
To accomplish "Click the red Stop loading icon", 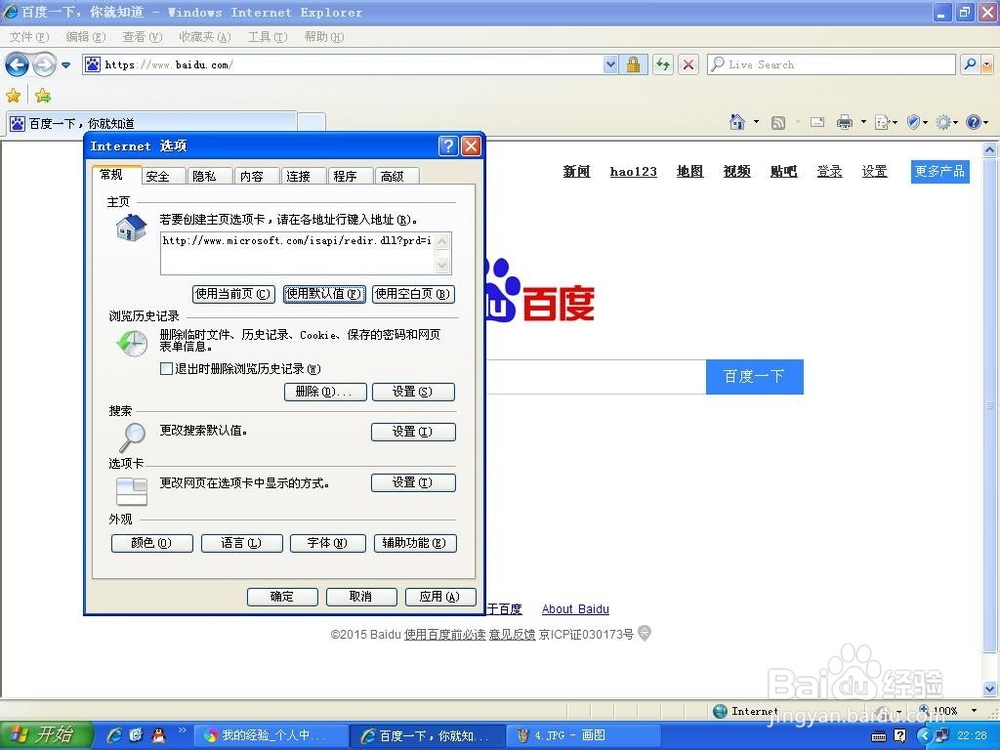I will [x=688, y=64].
